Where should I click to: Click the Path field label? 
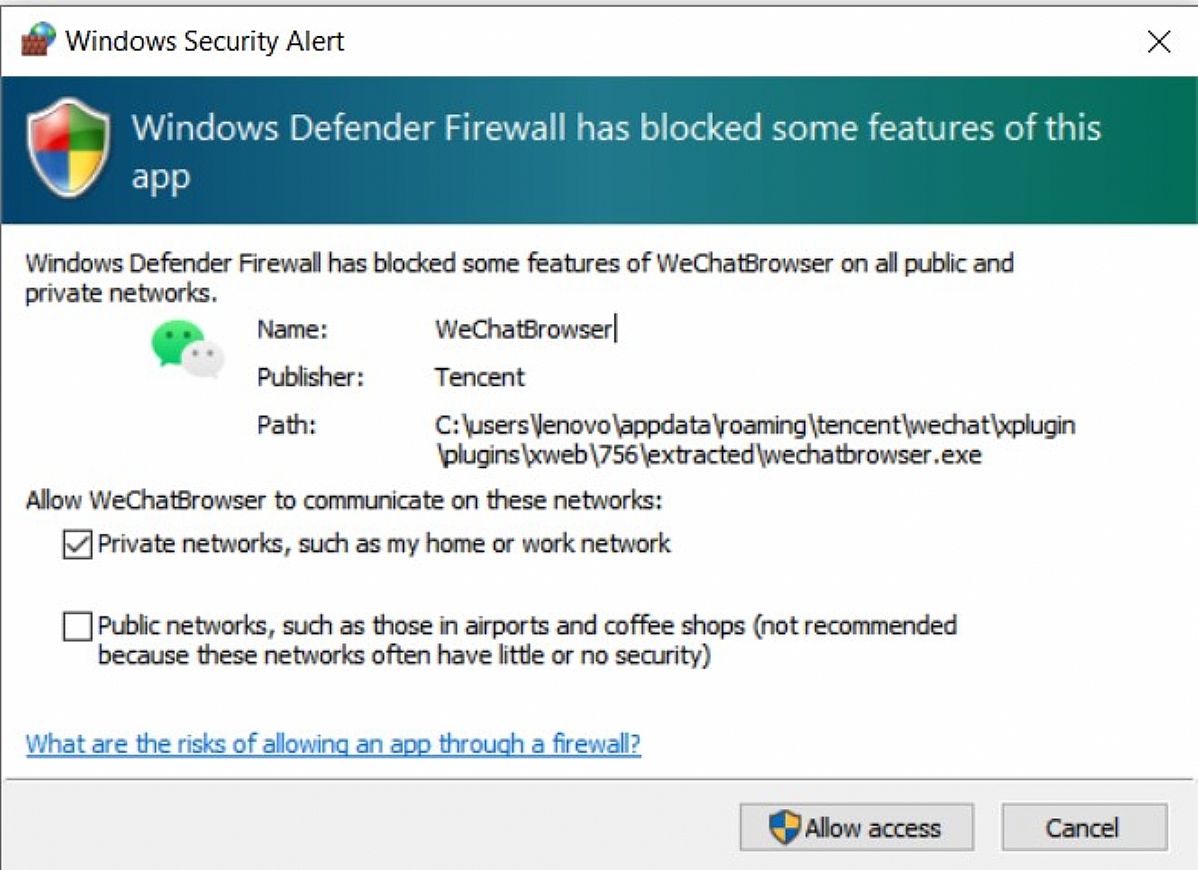coord(286,425)
